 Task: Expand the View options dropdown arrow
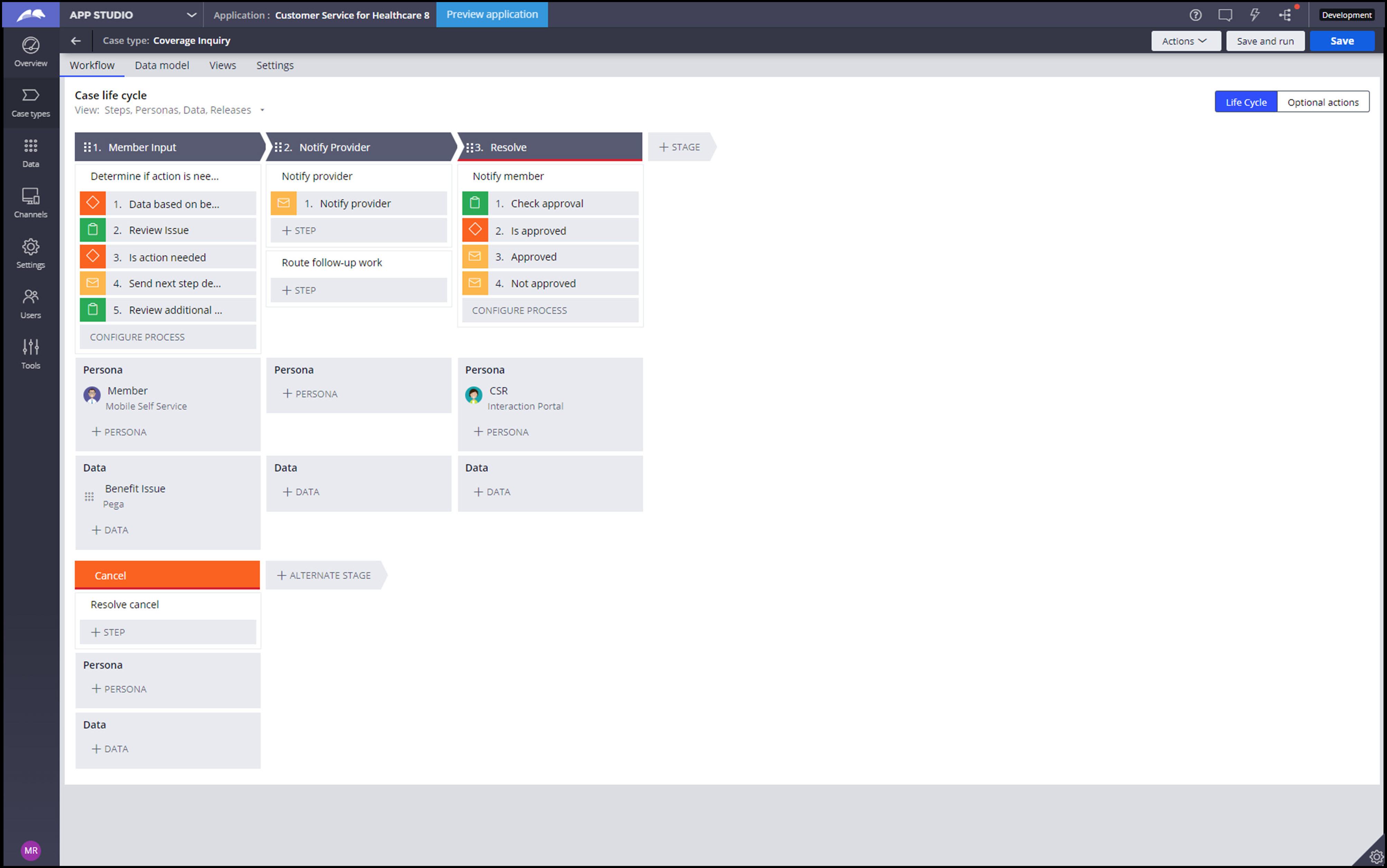point(262,110)
